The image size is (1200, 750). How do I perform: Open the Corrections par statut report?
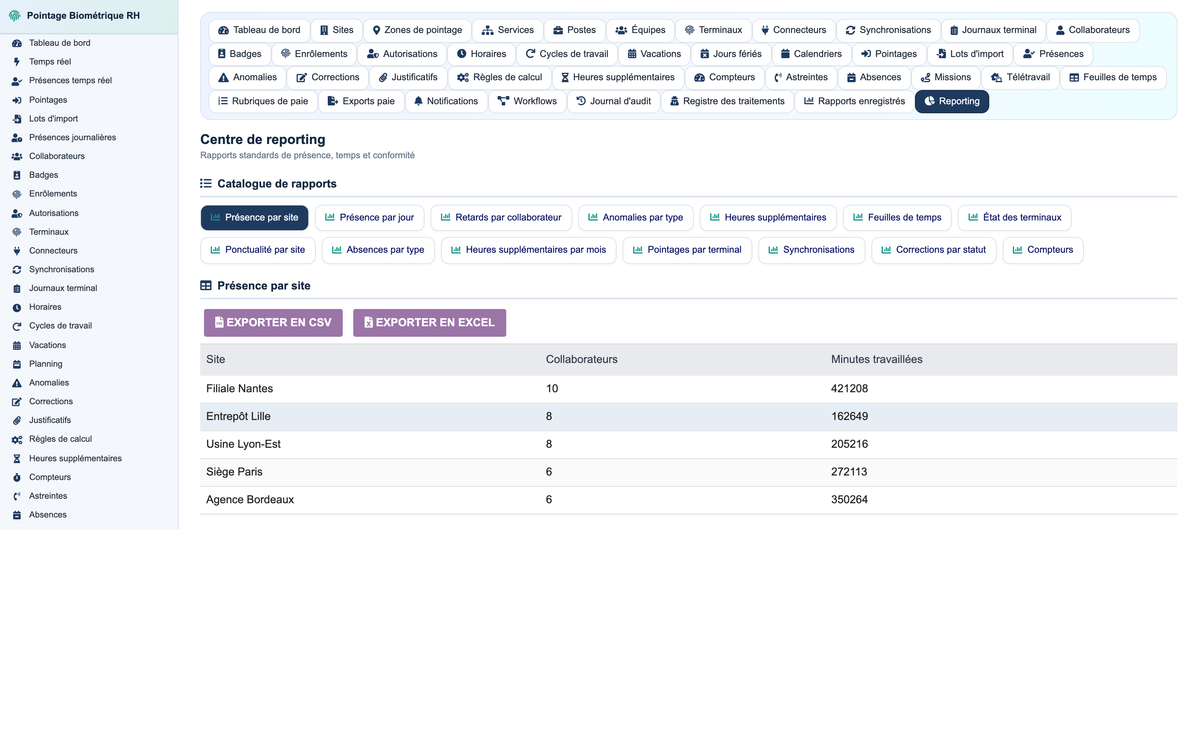pos(933,250)
